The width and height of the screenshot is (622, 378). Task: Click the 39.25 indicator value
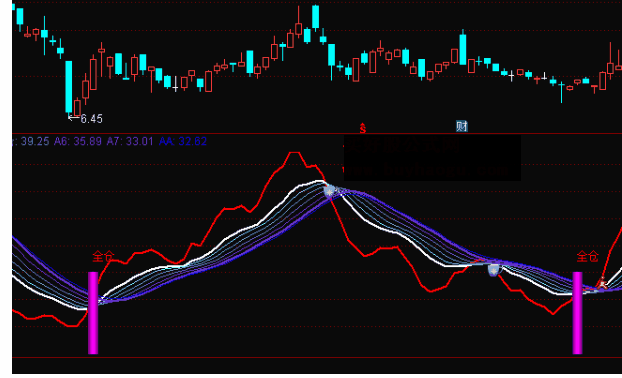click(35, 141)
